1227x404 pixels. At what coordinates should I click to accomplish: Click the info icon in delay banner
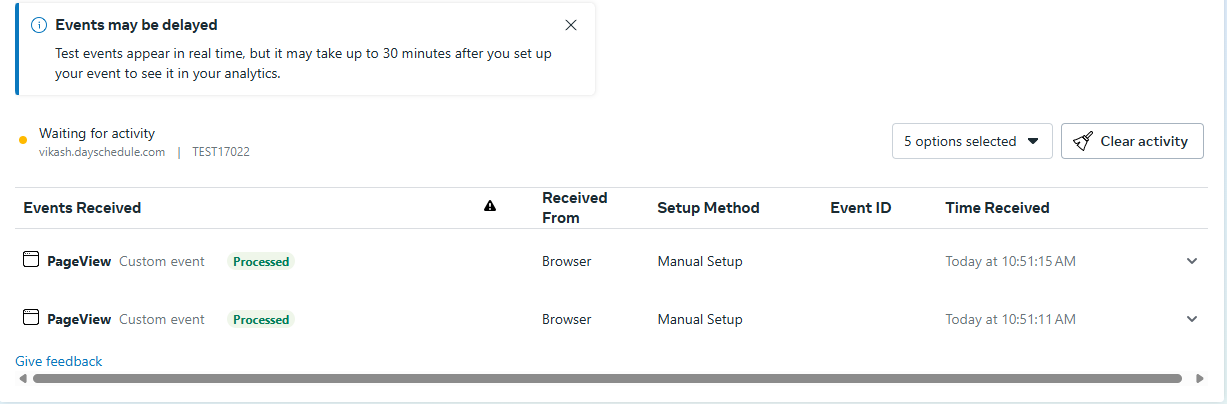(39, 25)
